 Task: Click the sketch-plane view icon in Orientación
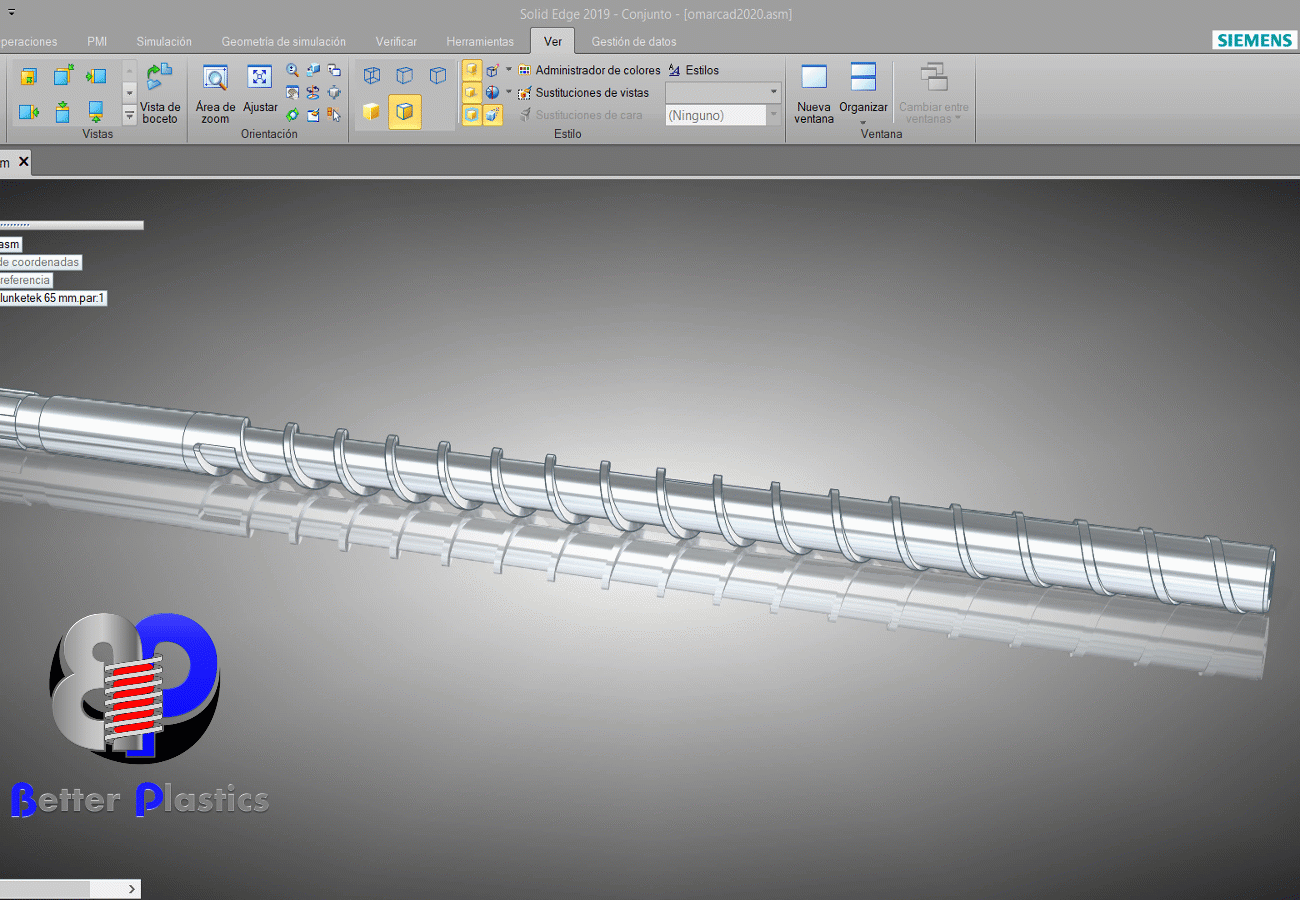[293, 92]
